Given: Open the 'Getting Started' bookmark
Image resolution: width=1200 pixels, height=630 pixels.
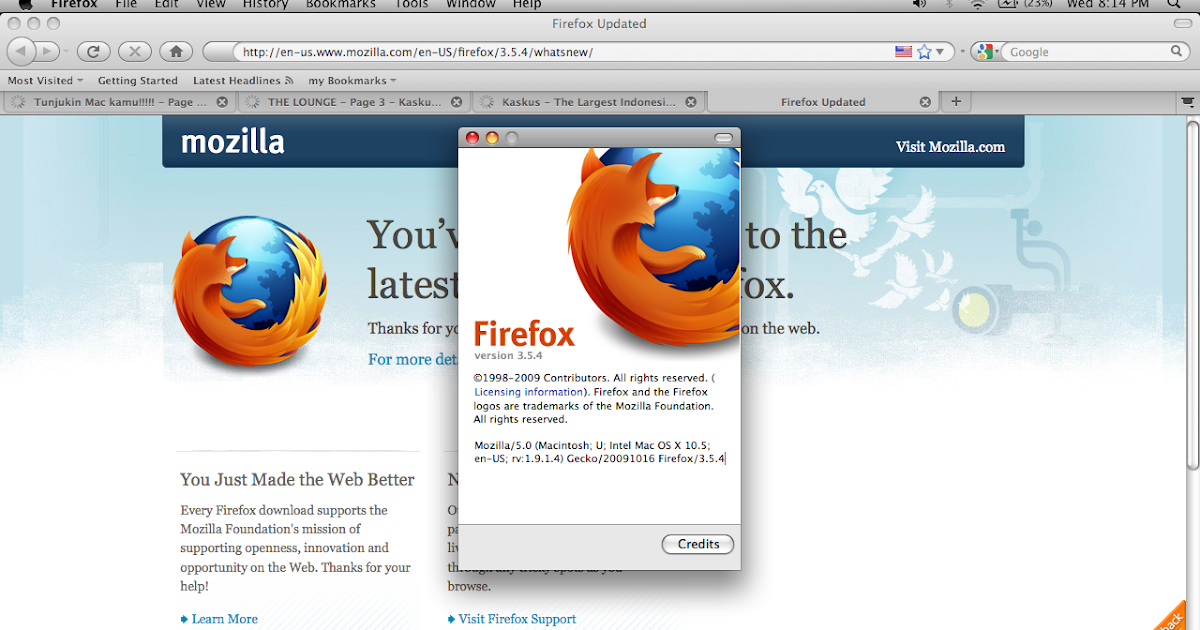Looking at the screenshot, I should 138,80.
